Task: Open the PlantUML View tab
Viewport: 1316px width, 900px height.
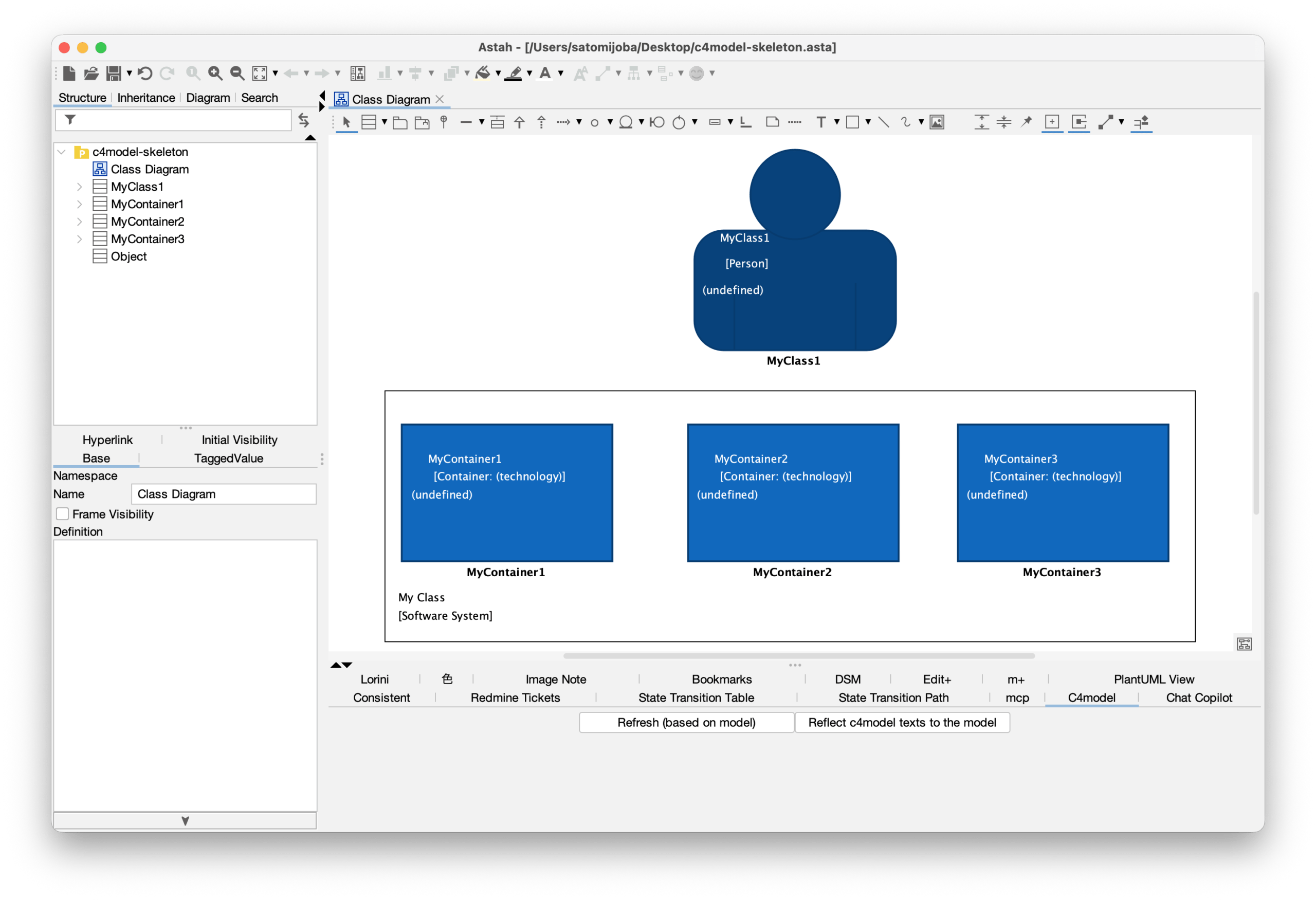Action: click(1154, 679)
